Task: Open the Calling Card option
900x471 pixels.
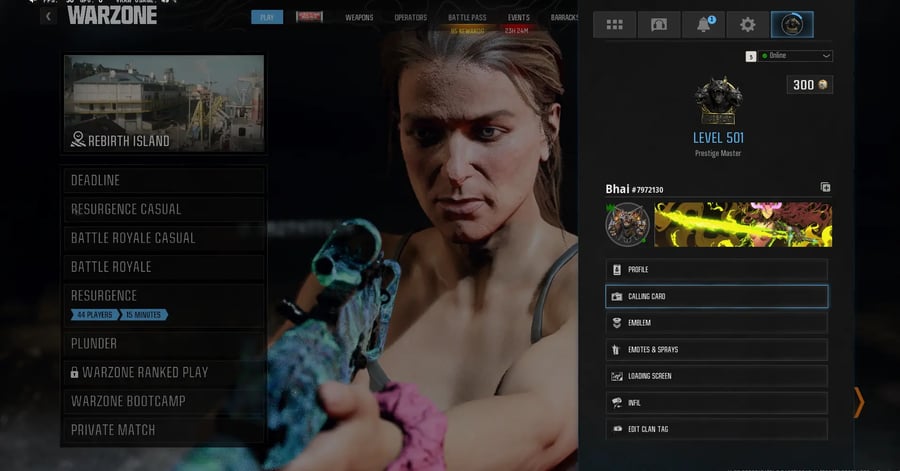Action: click(x=716, y=297)
